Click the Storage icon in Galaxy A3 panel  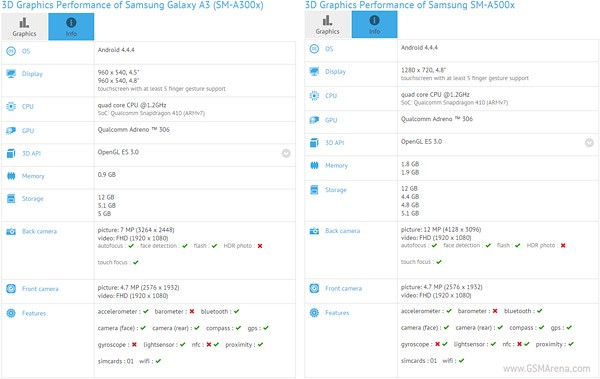click(x=11, y=198)
